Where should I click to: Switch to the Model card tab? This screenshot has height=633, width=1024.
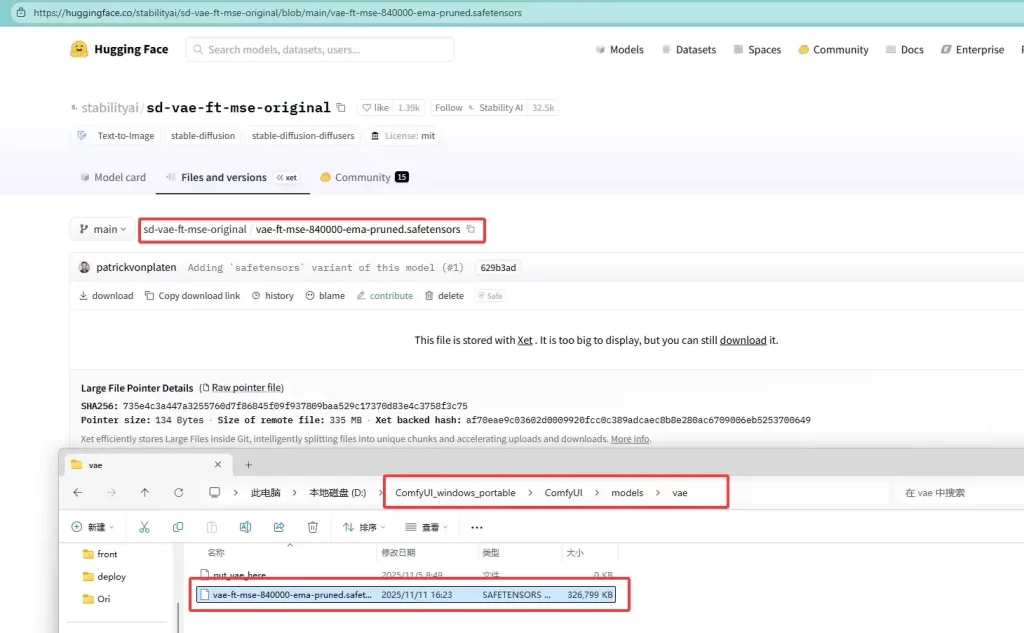pos(113,178)
